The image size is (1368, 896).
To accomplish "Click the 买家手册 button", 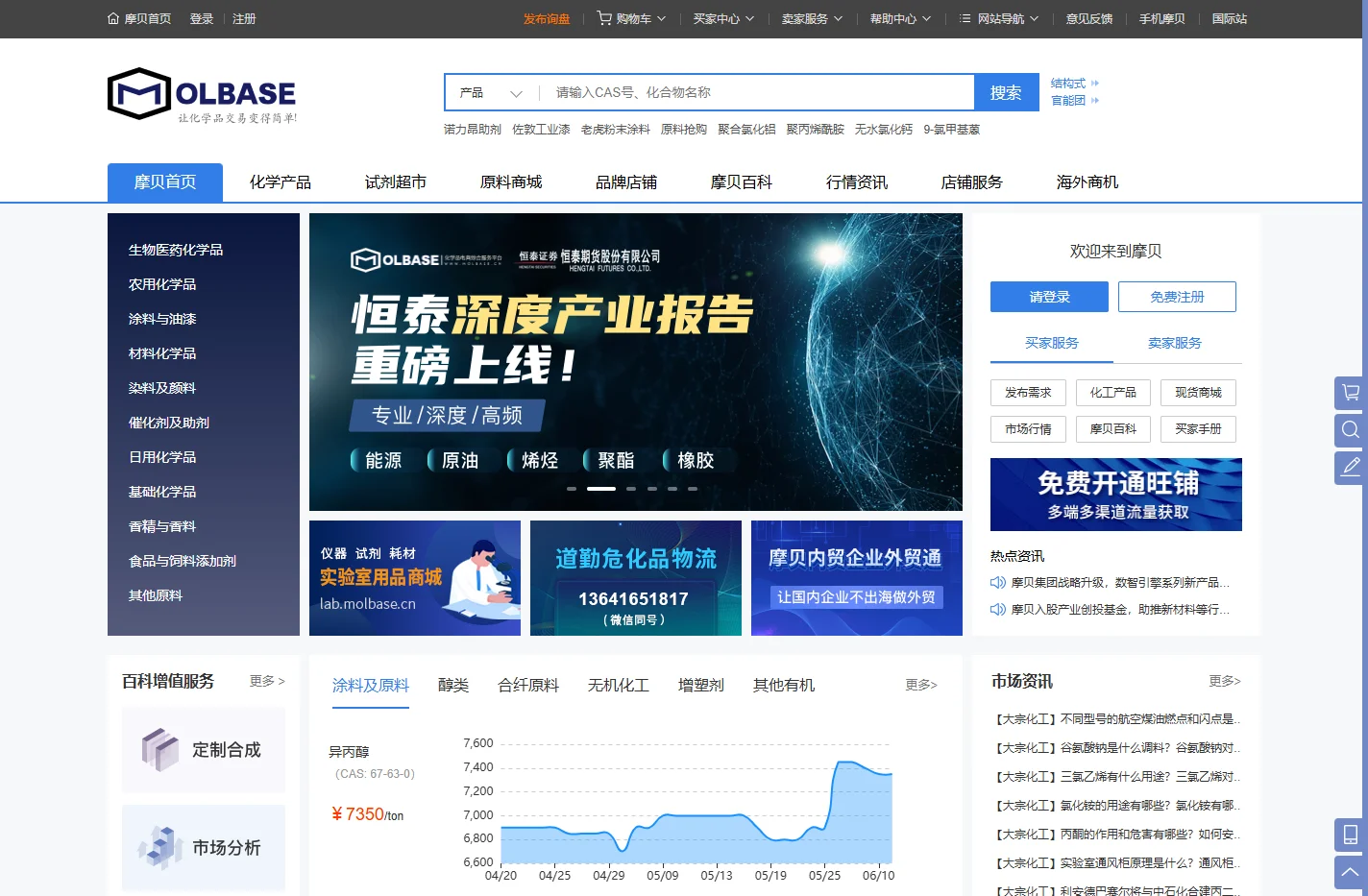I will (1198, 429).
